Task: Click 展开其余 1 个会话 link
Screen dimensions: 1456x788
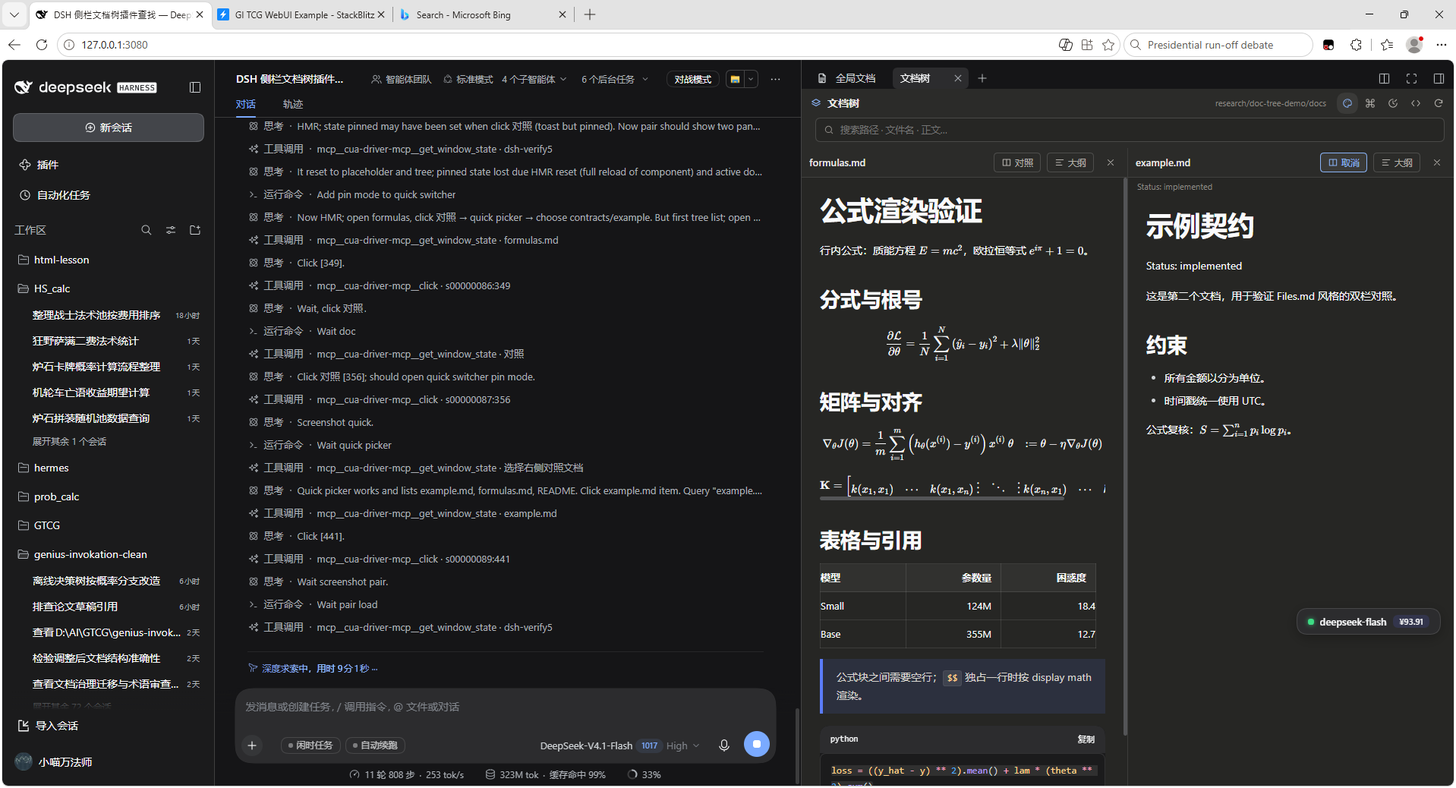Action: 69,441
